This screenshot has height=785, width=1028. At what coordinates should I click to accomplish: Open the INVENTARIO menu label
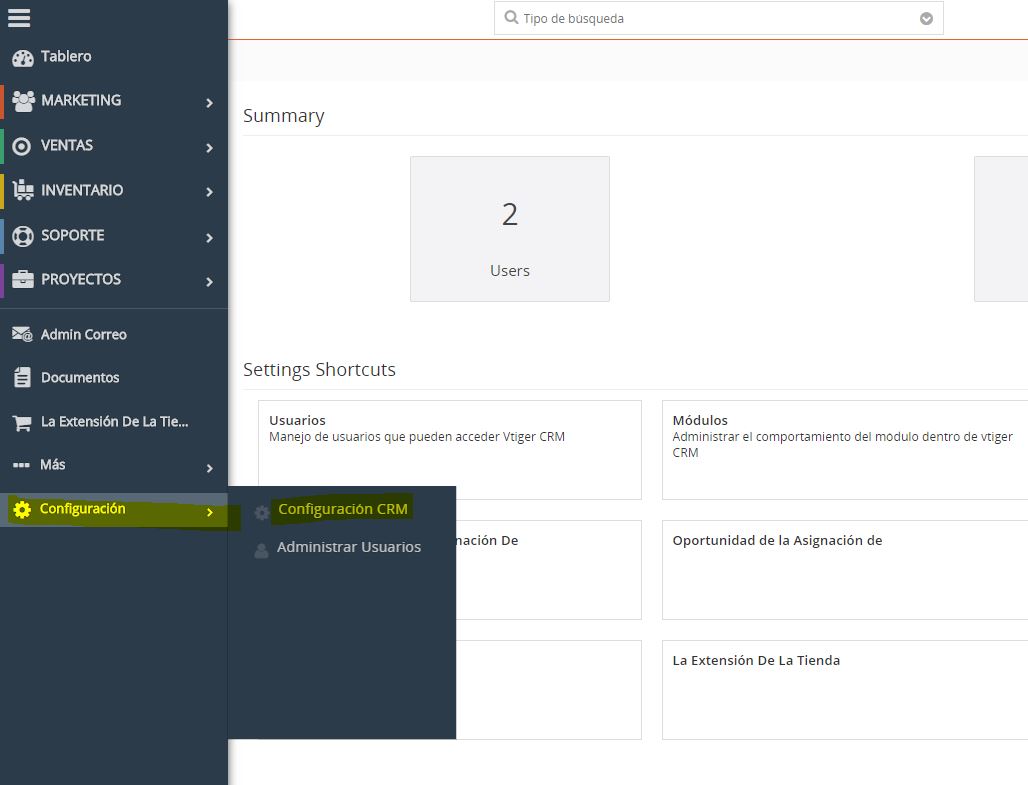click(x=82, y=190)
